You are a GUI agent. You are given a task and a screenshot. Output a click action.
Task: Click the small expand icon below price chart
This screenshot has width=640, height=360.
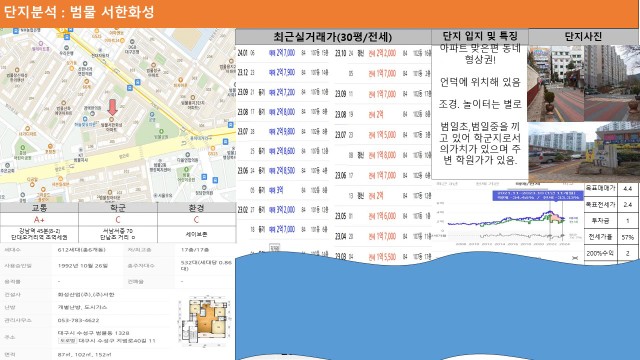point(575,258)
